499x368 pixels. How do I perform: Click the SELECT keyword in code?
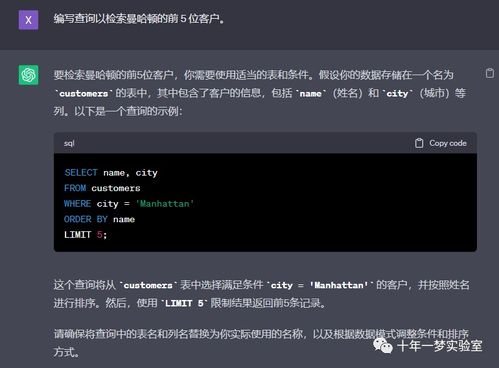click(x=81, y=172)
